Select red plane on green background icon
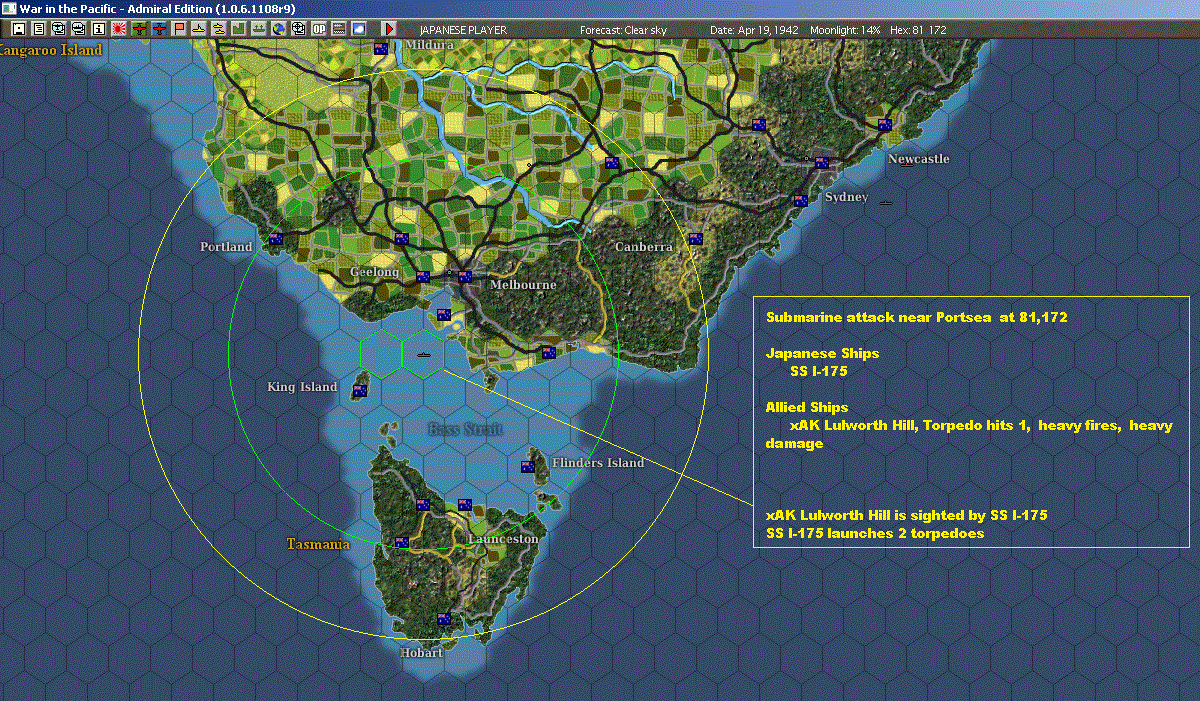Screen dimensions: 1200x701 point(139,29)
